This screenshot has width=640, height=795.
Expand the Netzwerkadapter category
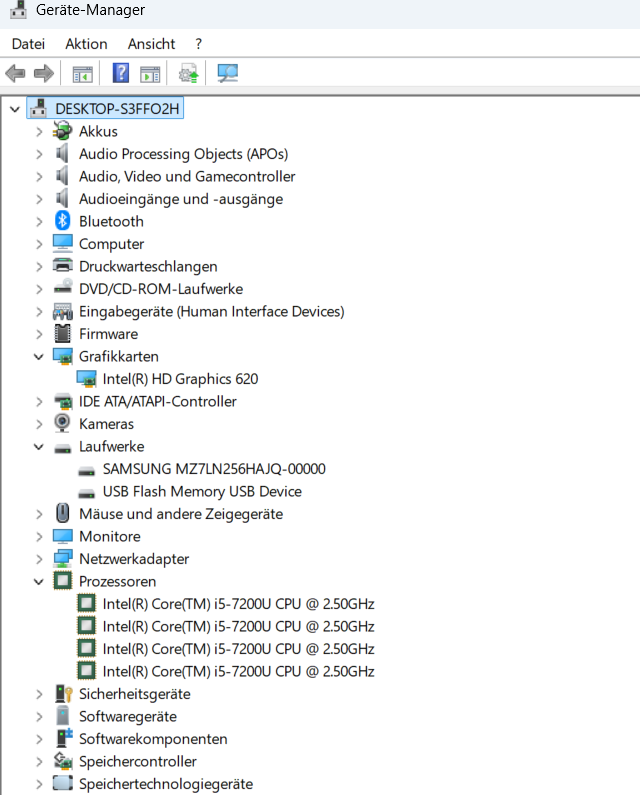(x=39, y=559)
